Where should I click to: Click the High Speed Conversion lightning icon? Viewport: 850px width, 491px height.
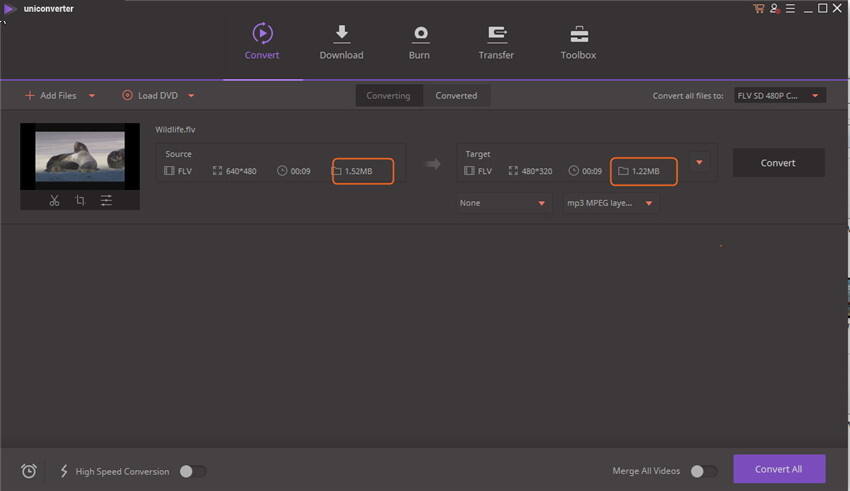[x=64, y=471]
